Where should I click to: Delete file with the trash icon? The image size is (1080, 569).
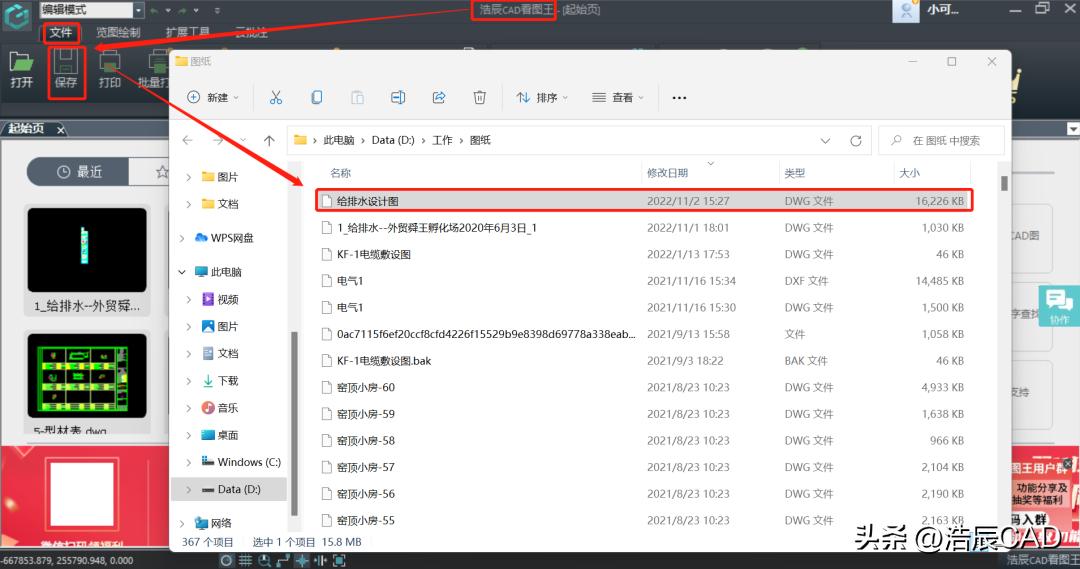click(x=479, y=97)
